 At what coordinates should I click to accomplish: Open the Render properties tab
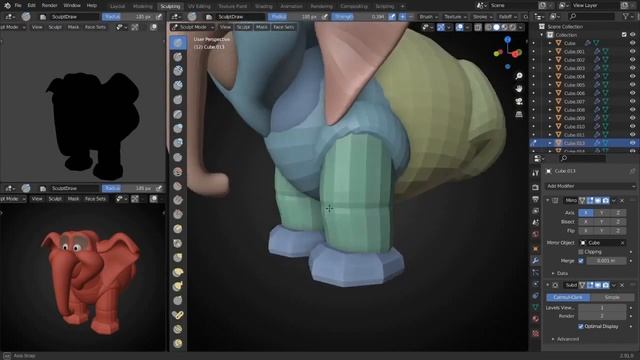(x=536, y=187)
